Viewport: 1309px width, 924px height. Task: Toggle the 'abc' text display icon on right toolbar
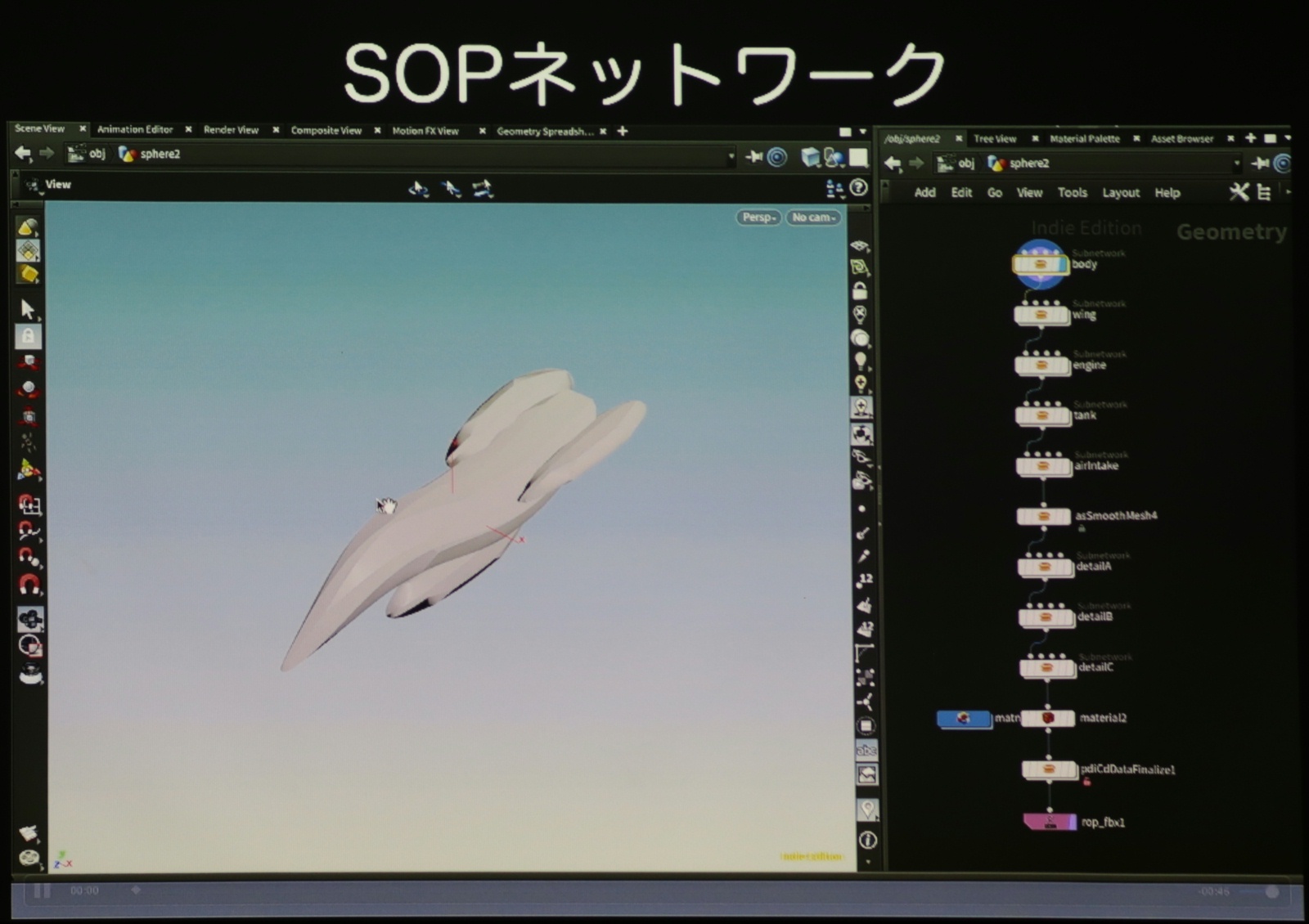pos(866,749)
